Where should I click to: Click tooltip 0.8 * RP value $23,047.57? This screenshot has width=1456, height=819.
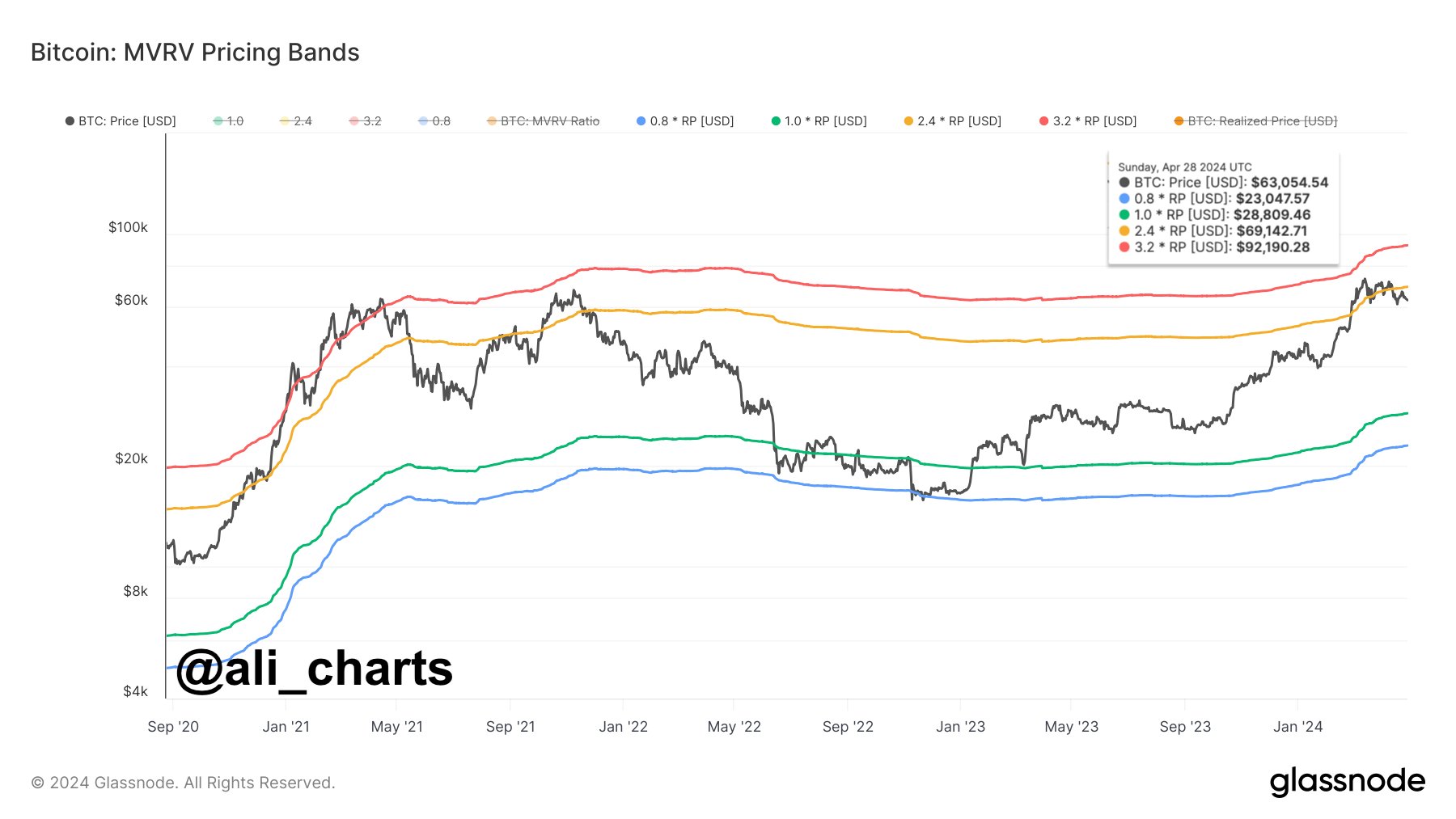(1272, 199)
